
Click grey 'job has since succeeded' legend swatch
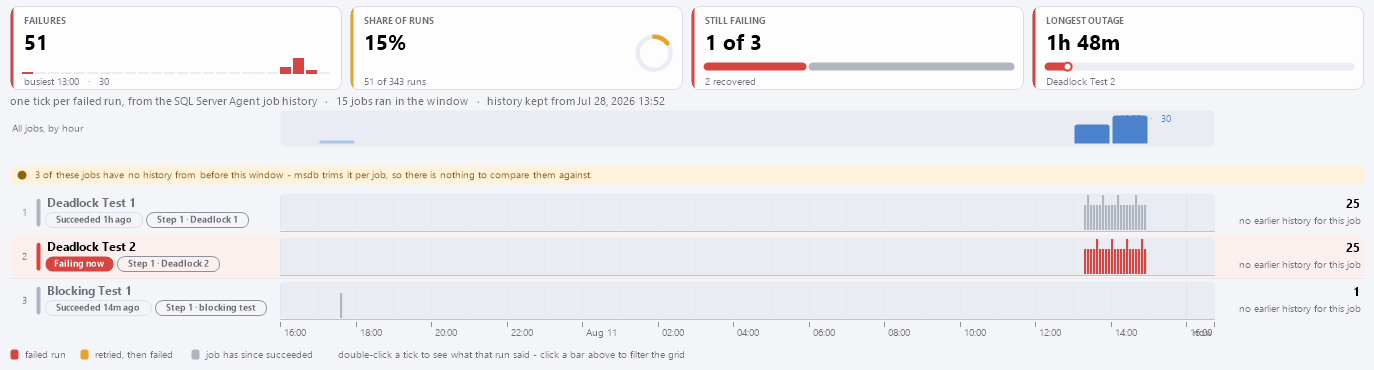(x=196, y=354)
